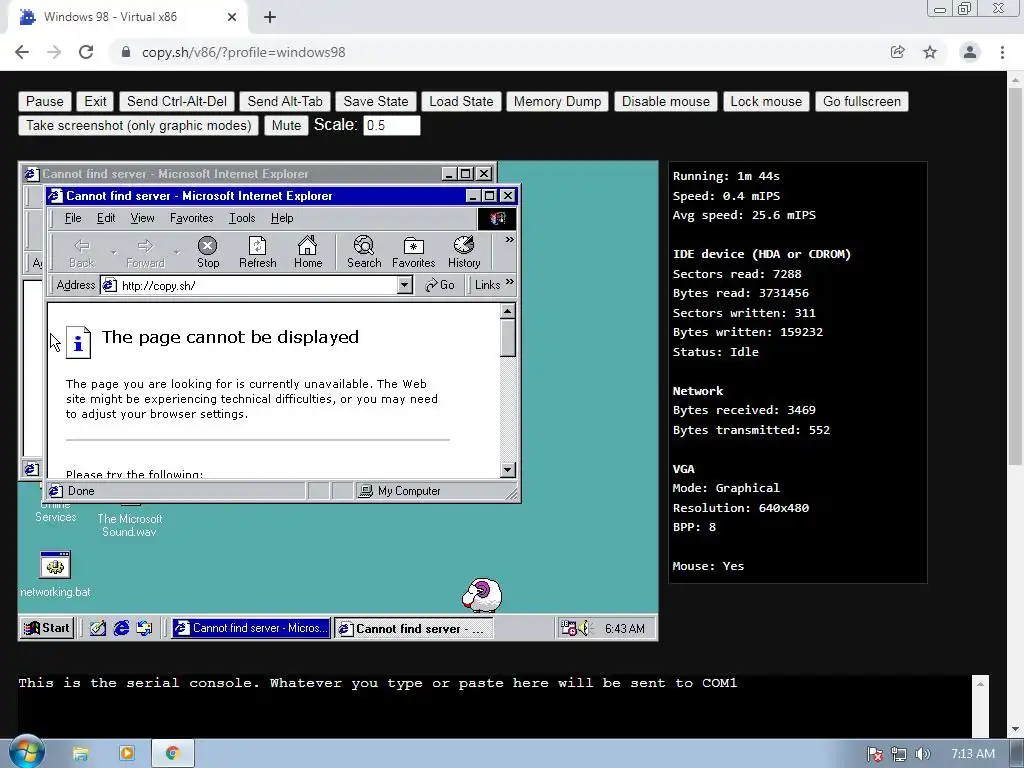Click Send Ctrl-Alt-Del button
Image resolution: width=1024 pixels, height=768 pixels.
coord(177,101)
